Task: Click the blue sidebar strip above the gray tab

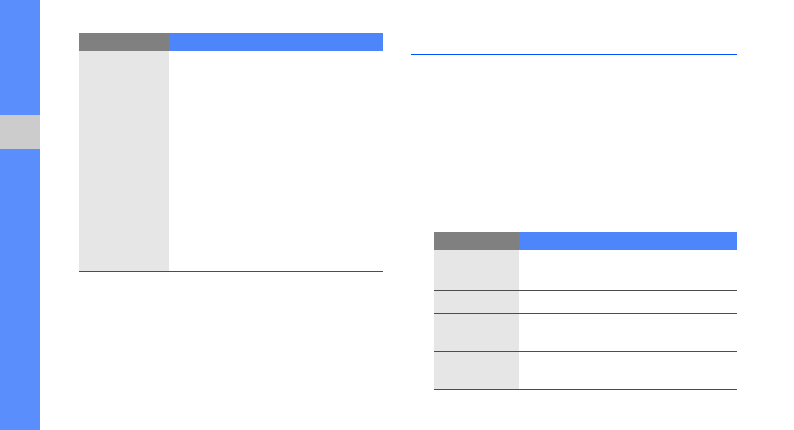Action: coord(20,56)
